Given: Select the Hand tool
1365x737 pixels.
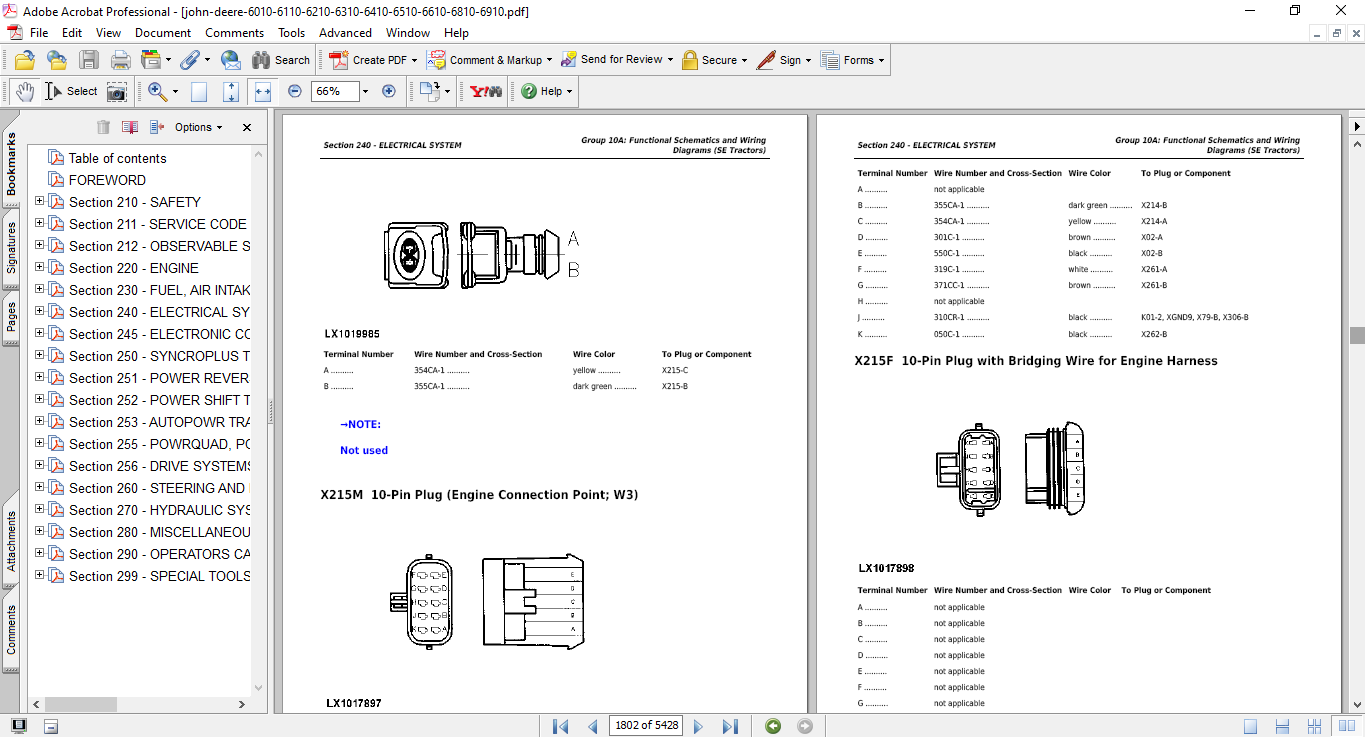Looking at the screenshot, I should [x=24, y=91].
